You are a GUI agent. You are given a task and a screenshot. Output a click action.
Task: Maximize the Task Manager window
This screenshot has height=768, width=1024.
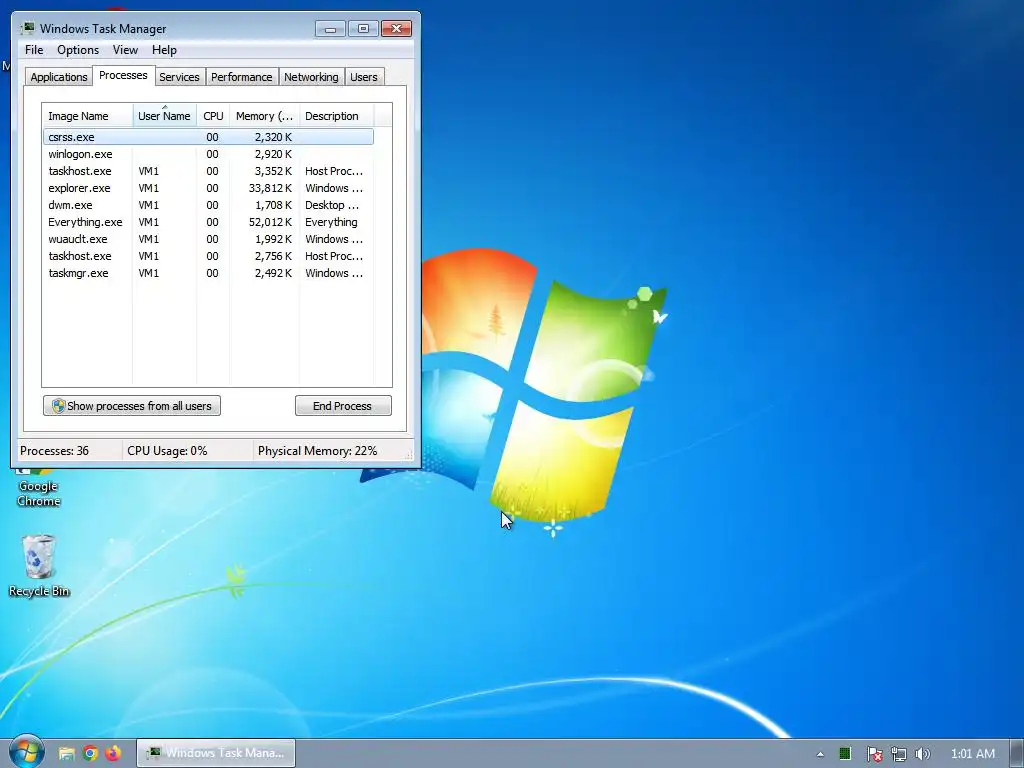363,29
